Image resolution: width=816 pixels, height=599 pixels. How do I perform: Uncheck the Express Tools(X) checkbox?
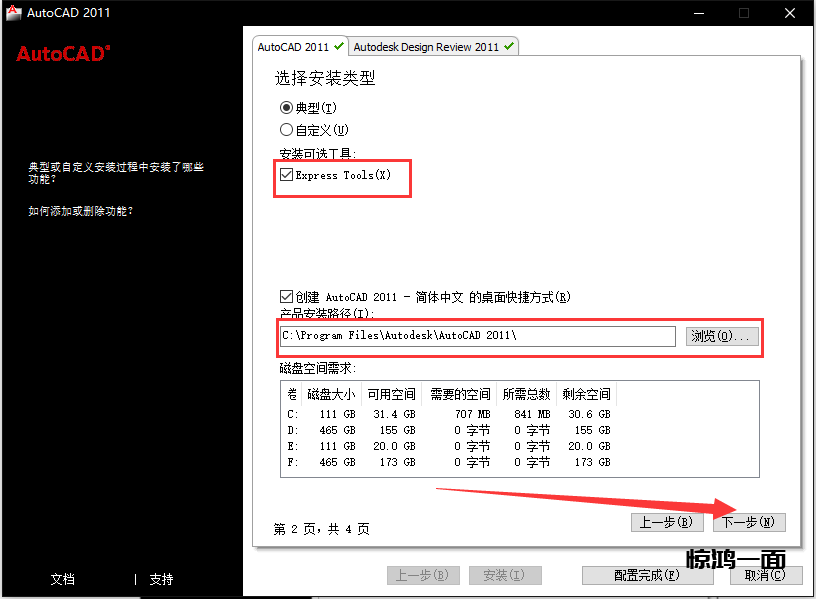pos(287,175)
